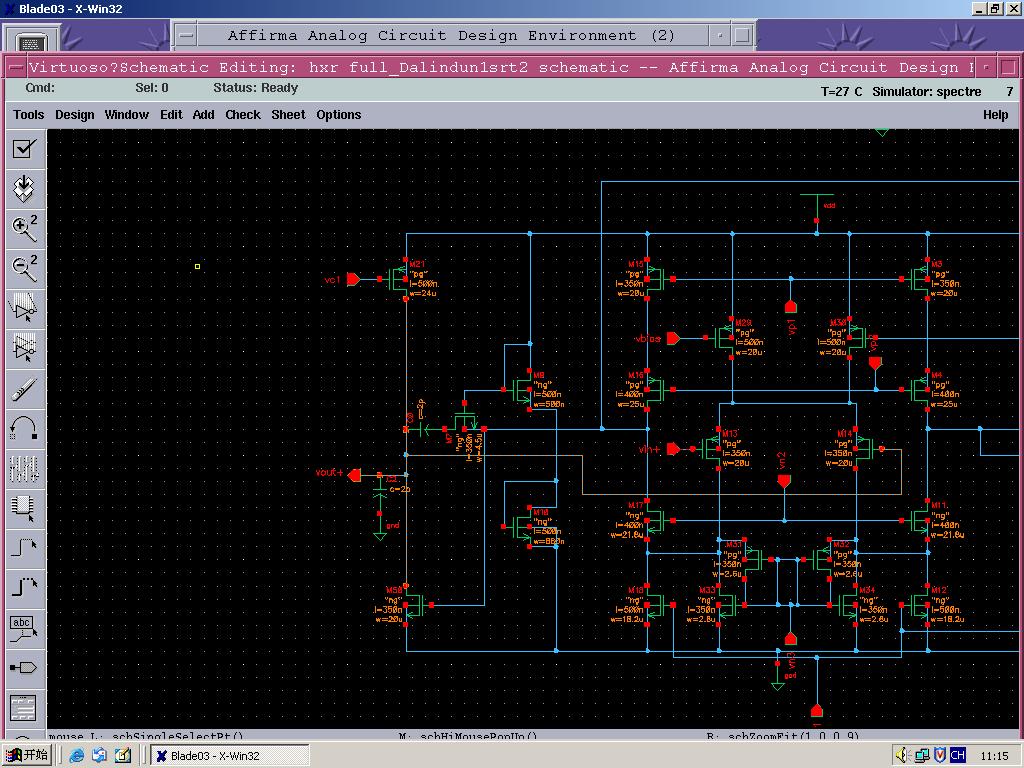1024x768 pixels.
Task: Open the Design menu
Action: (x=74, y=115)
